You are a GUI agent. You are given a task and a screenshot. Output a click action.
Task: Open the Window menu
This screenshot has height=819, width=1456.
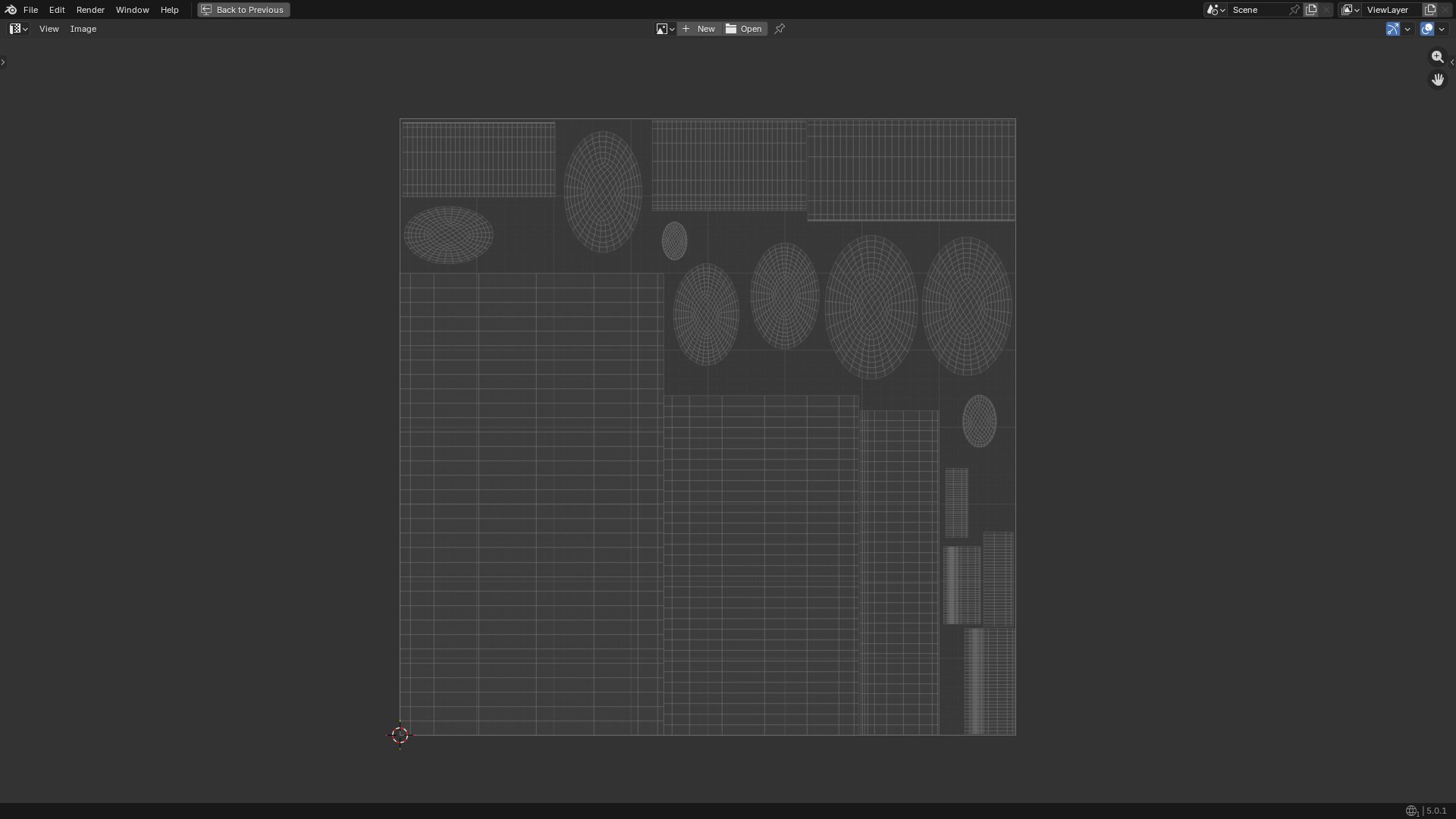click(132, 10)
